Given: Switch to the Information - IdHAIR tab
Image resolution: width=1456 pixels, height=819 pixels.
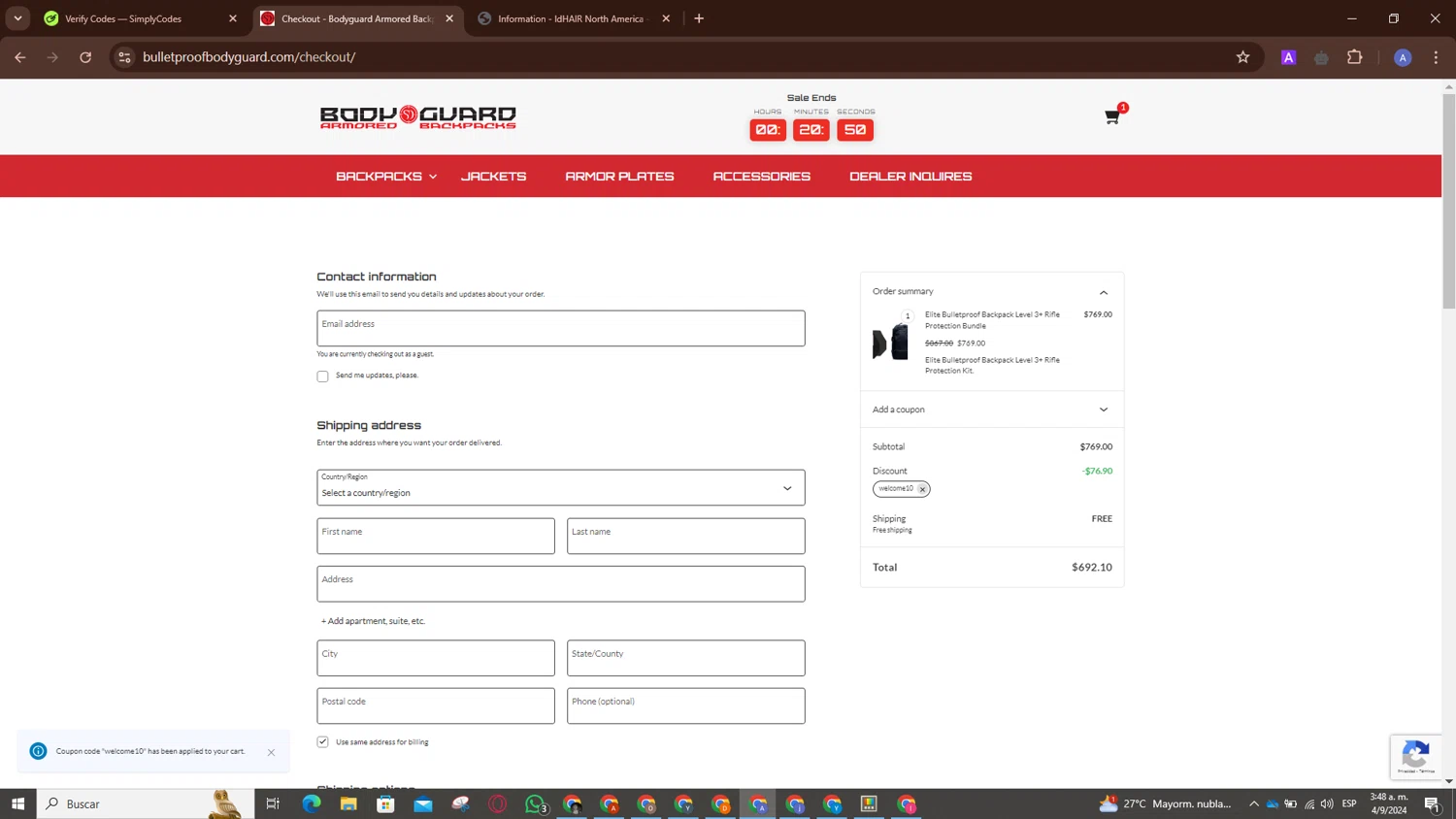Looking at the screenshot, I should [571, 18].
